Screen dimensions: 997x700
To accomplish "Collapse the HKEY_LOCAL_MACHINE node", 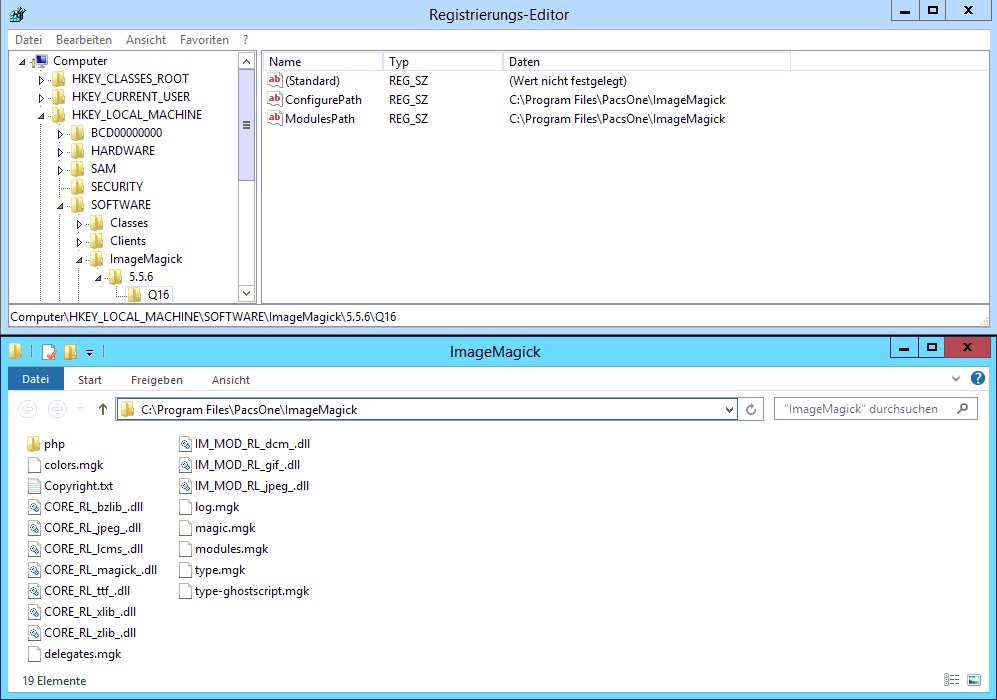I will tap(41, 116).
